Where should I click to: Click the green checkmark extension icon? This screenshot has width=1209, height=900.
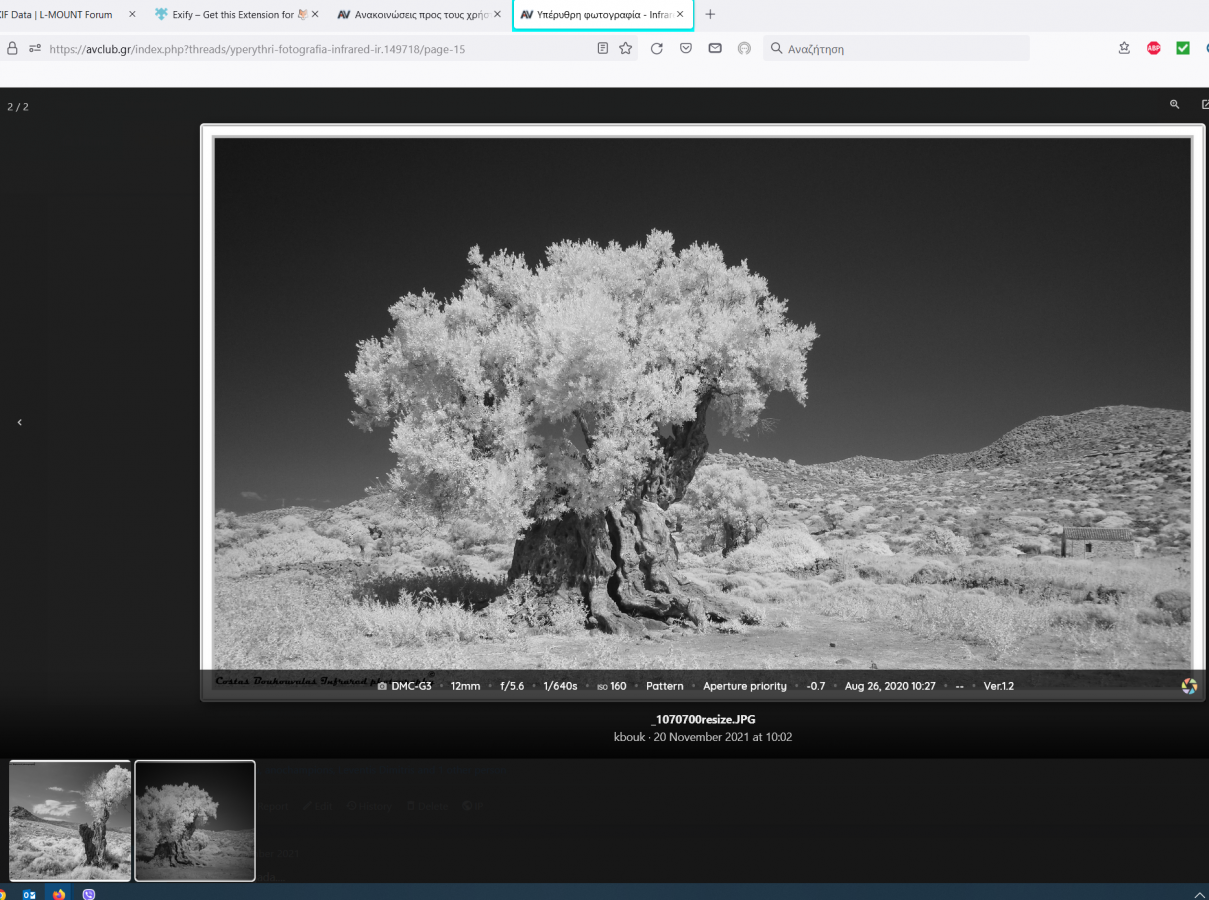click(1183, 48)
